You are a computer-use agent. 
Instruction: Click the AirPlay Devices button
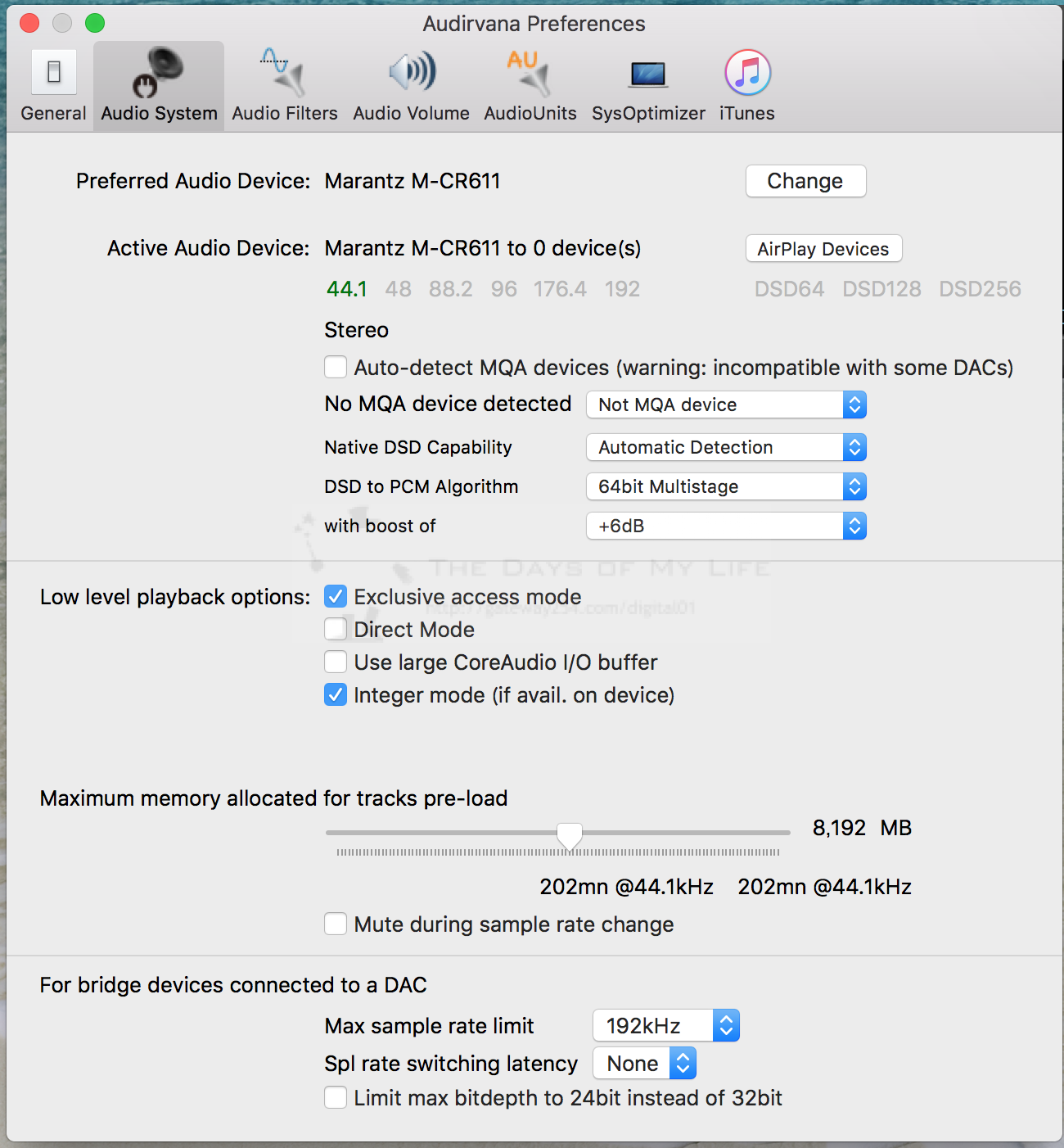(823, 249)
